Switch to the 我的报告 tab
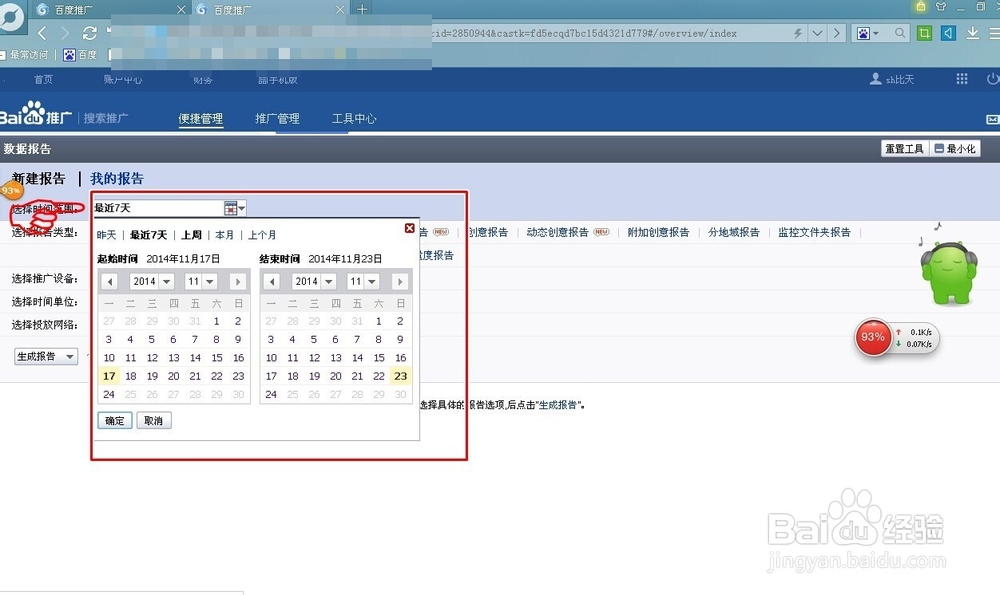Viewport: 1000px width, 595px height. 117,179
